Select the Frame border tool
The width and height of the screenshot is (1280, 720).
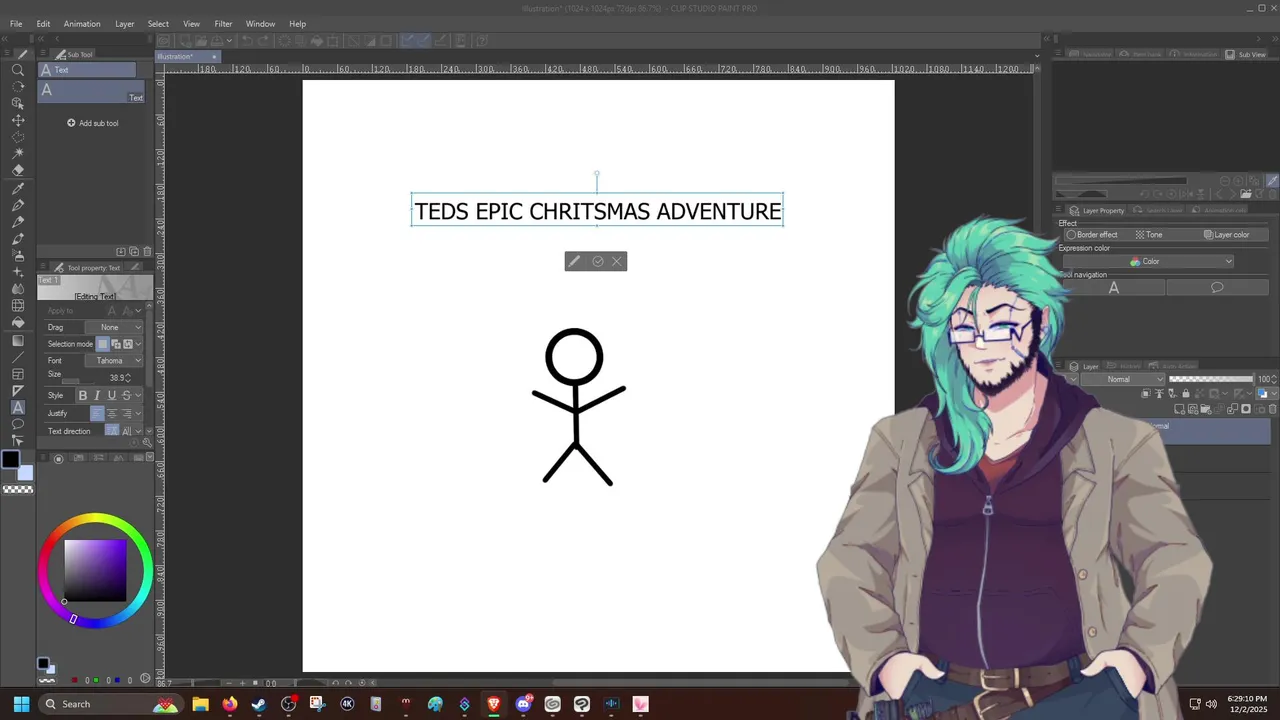(x=18, y=374)
